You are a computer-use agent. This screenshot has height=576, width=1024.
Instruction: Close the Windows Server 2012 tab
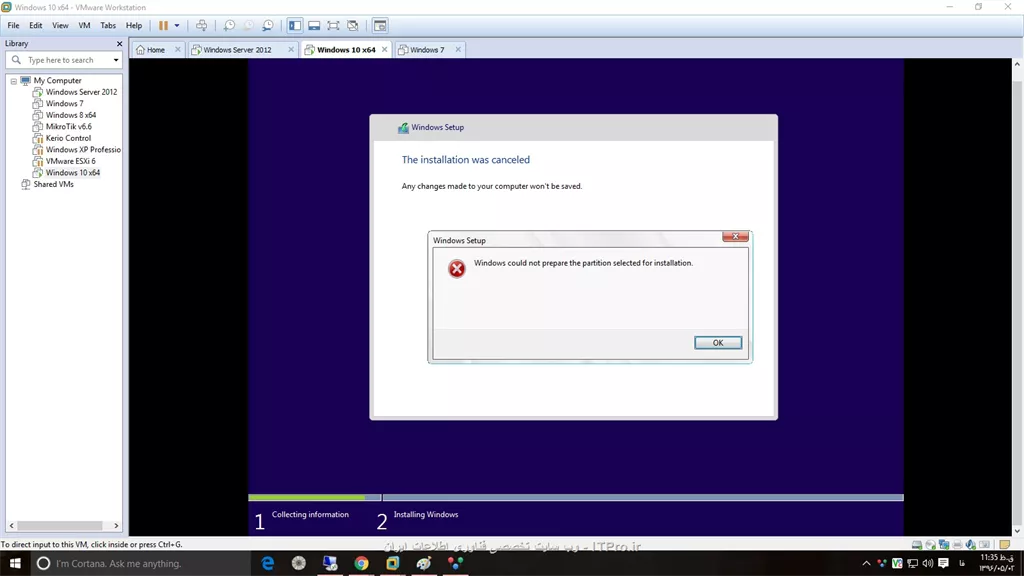click(x=291, y=50)
